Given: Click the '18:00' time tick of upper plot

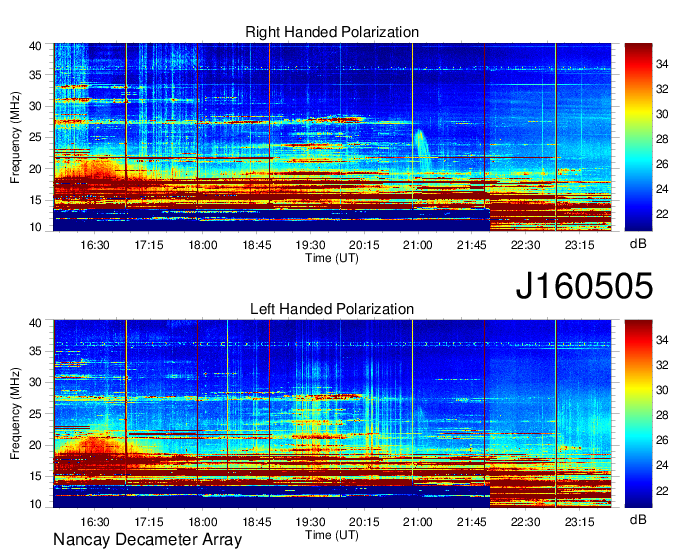Looking at the screenshot, I should [x=203, y=245].
